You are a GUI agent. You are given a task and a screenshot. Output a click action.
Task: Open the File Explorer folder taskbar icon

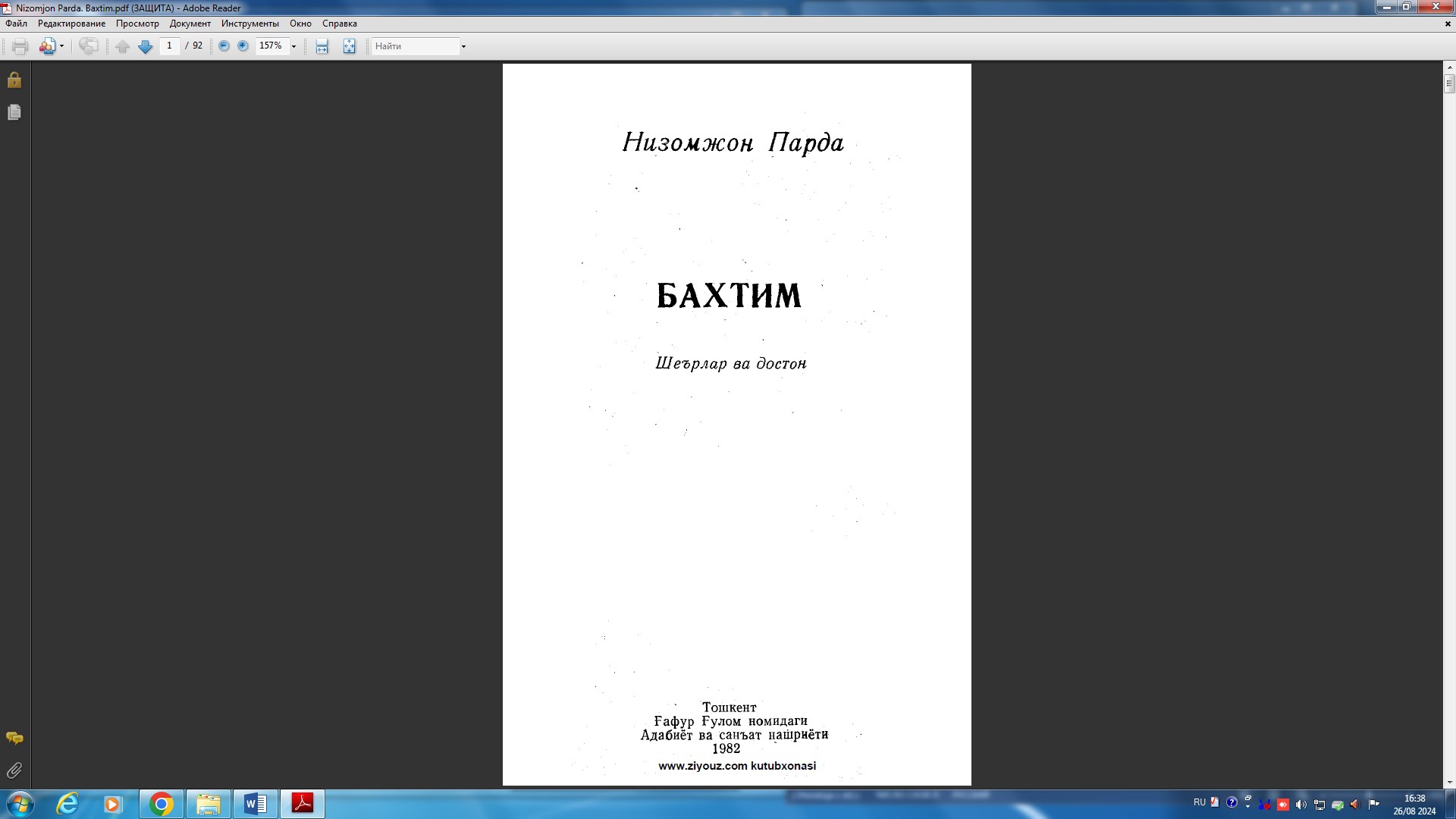tap(208, 804)
